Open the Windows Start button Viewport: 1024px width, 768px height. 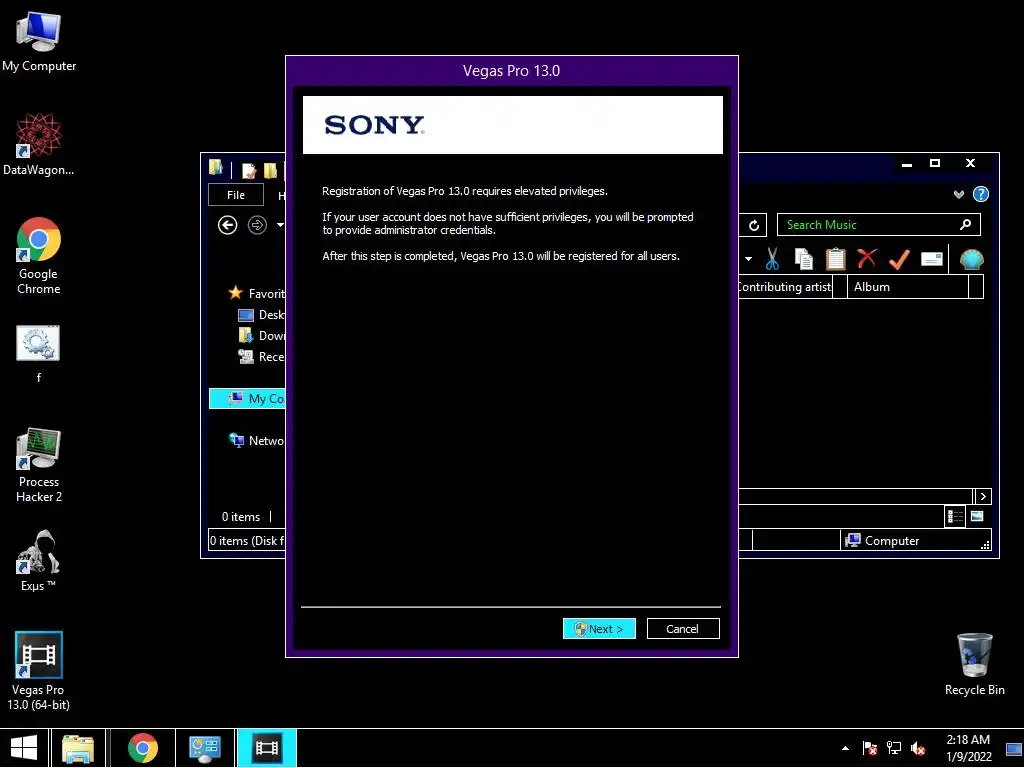coord(24,748)
